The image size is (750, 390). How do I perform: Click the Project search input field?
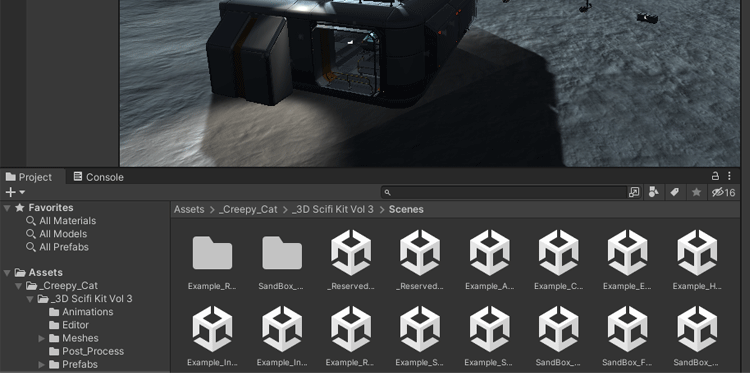pyautogui.click(x=504, y=192)
